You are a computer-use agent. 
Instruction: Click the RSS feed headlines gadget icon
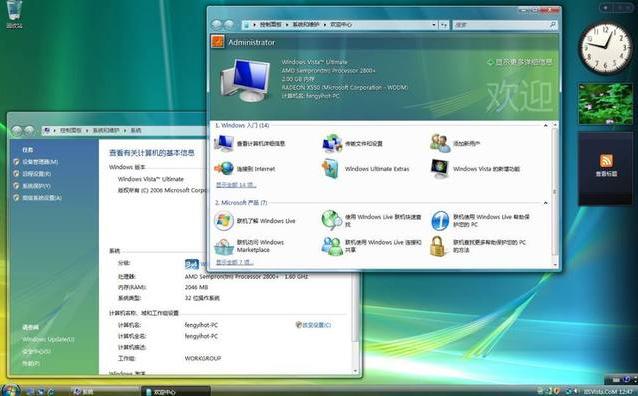606,161
